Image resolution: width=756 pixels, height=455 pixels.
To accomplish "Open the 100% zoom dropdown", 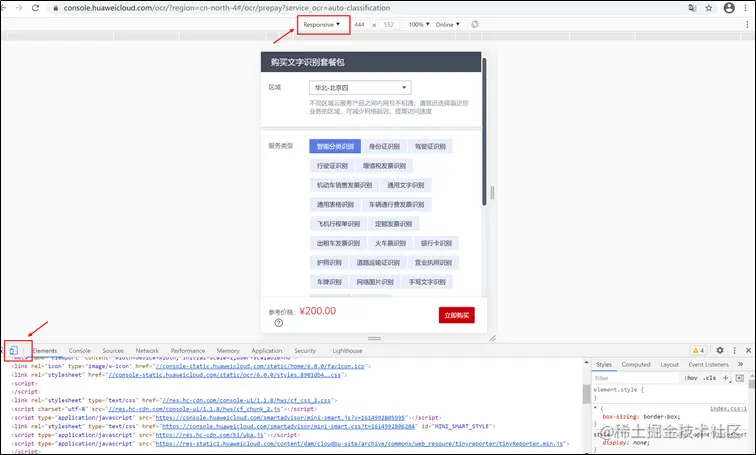I will coord(418,24).
